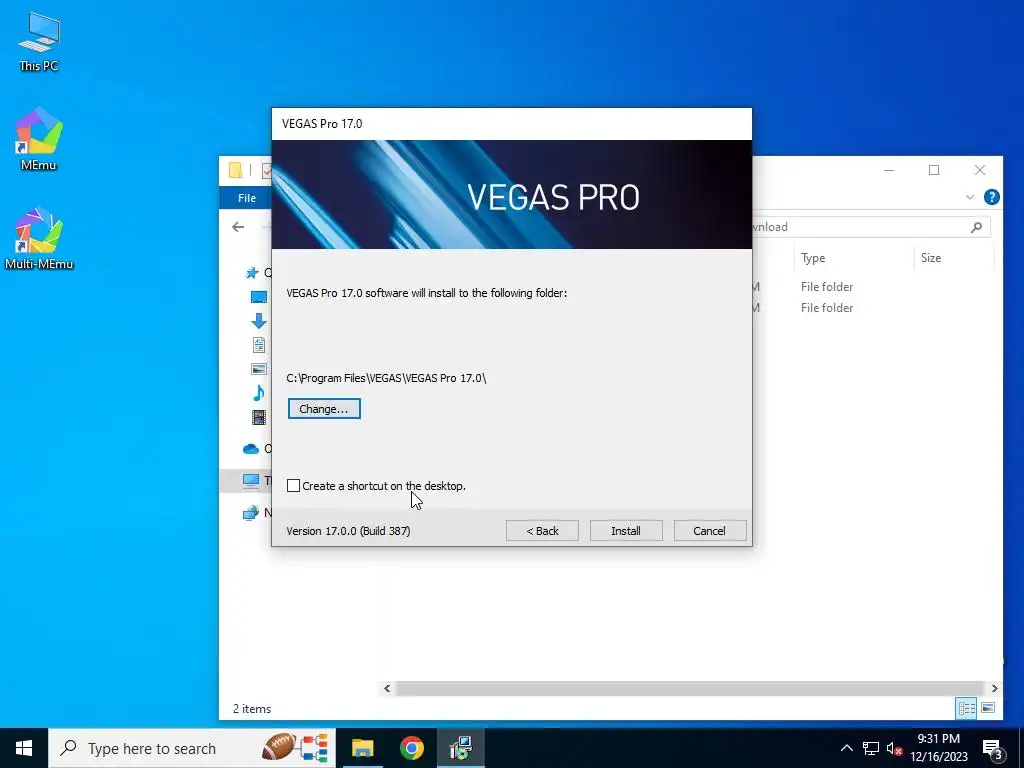Screen dimensions: 1024x768
Task: Click the taskbar search box
Action: pyautogui.click(x=192, y=748)
